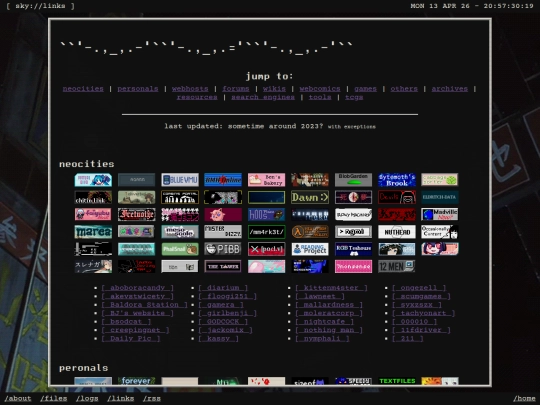540x405 pixels.
Task: Open the PiBB badge
Action: click(x=223, y=249)
